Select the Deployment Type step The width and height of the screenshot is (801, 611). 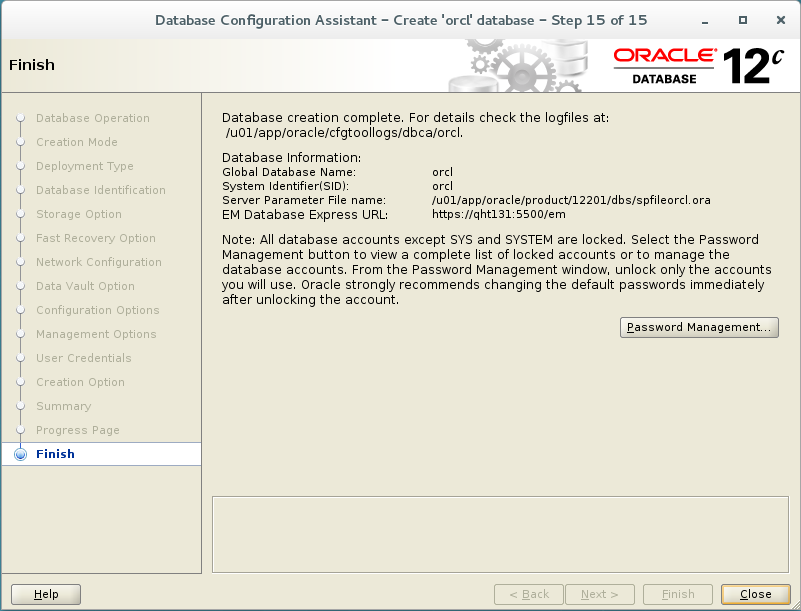(85, 166)
